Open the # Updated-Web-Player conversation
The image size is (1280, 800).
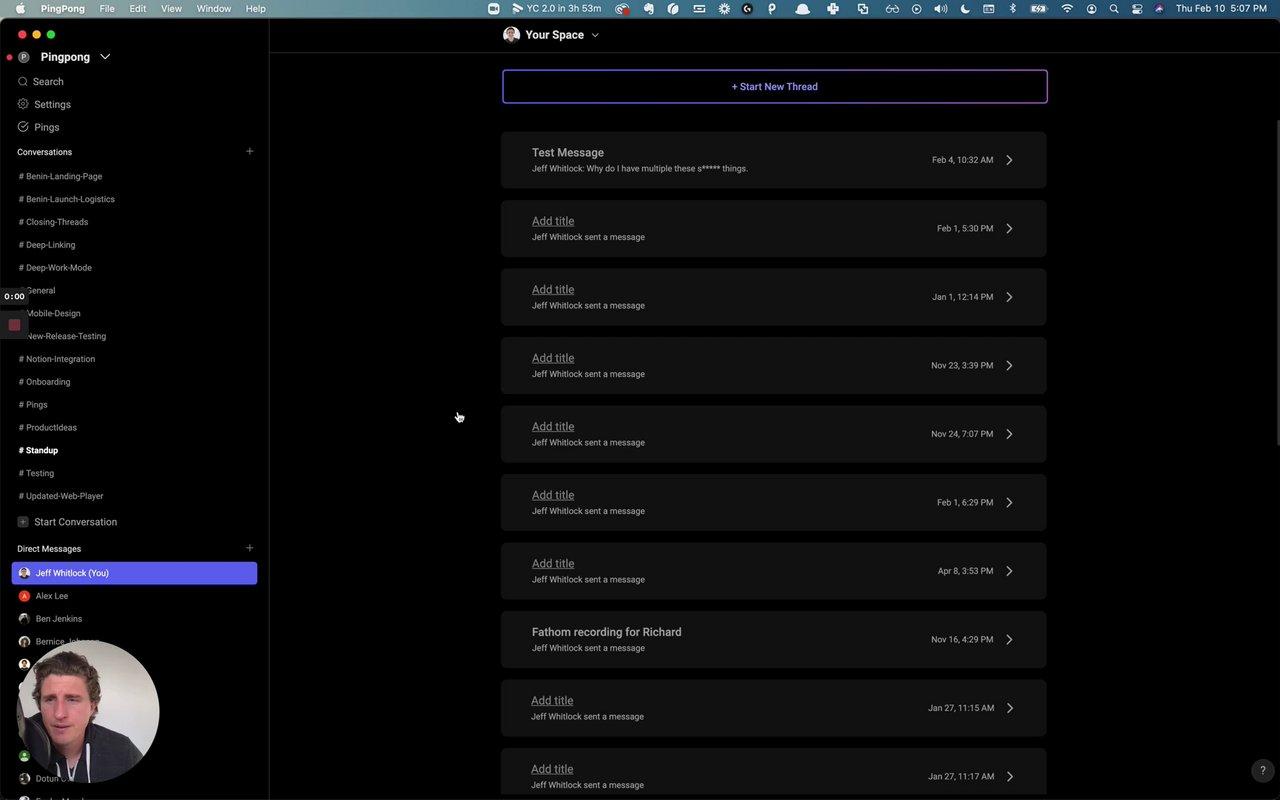(x=61, y=496)
